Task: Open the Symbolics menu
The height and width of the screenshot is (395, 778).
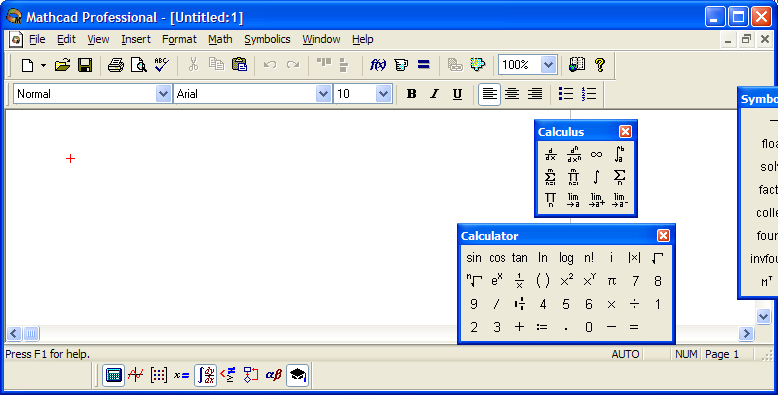Action: (267, 39)
